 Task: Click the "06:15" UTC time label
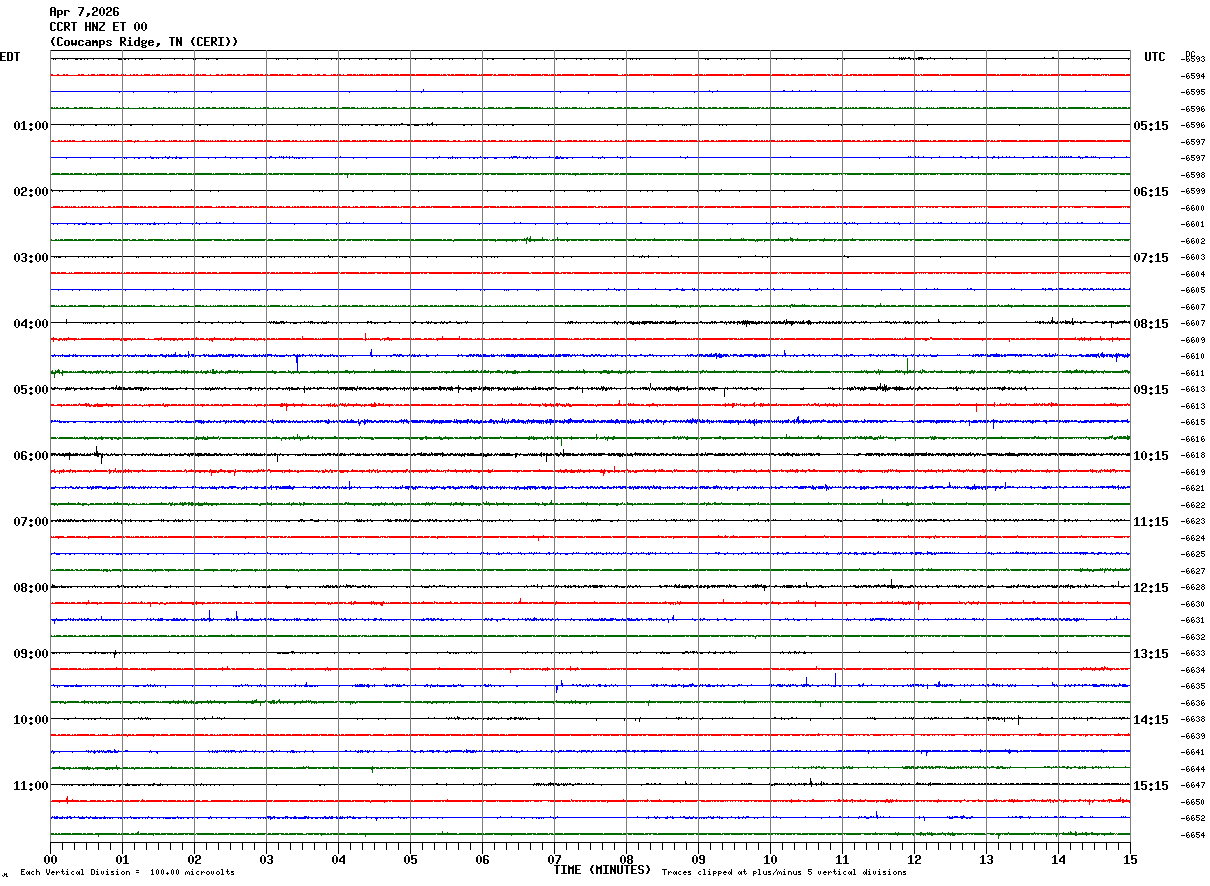(1151, 192)
